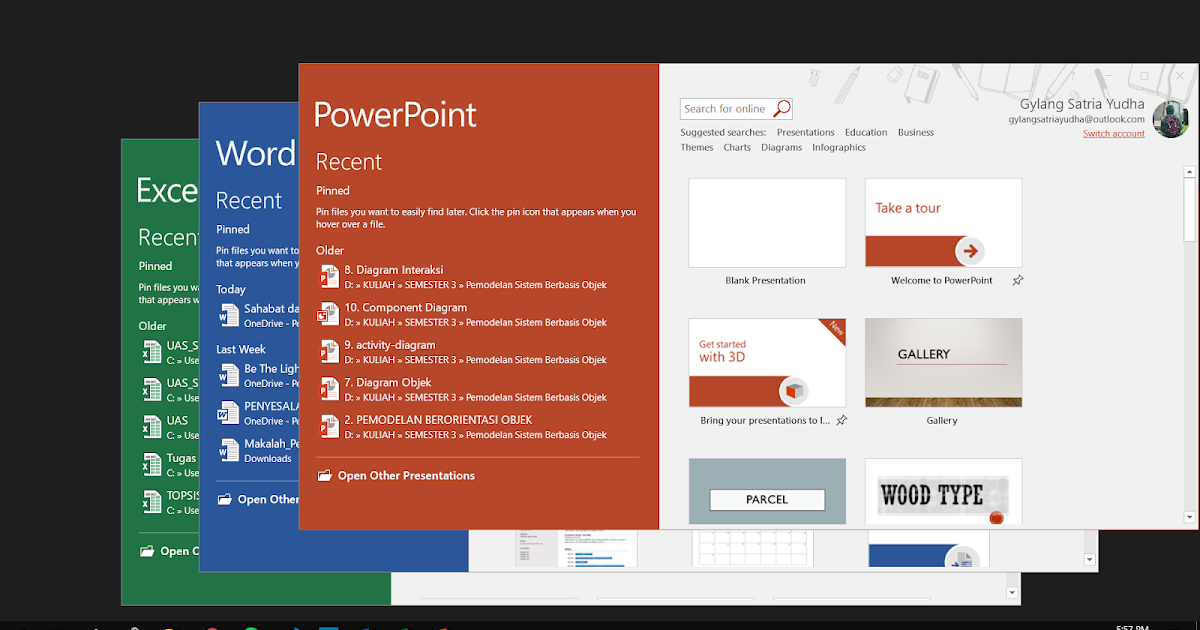Select Business suggested search
The height and width of the screenshot is (630, 1200).
pos(916,132)
